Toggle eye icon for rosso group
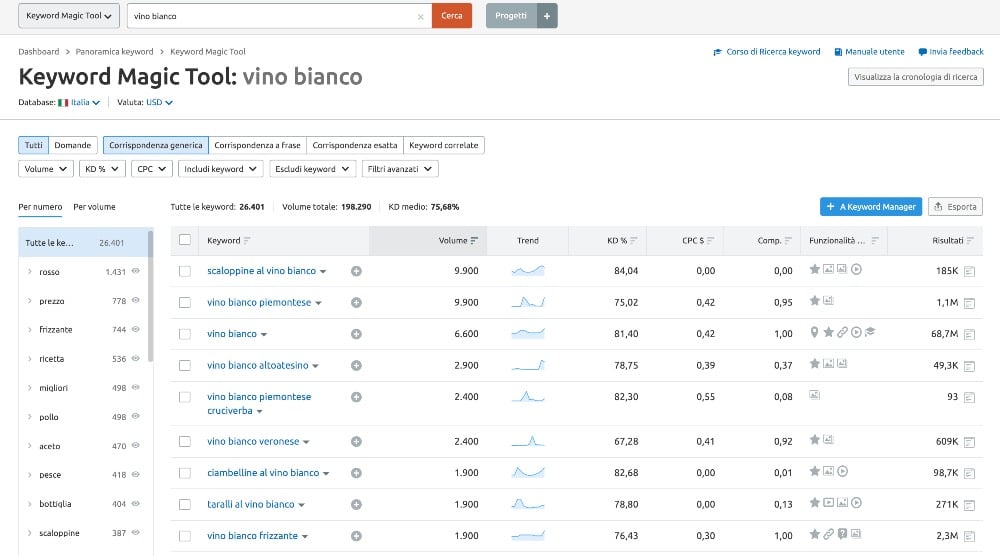This screenshot has height=556, width=1000. (135, 271)
